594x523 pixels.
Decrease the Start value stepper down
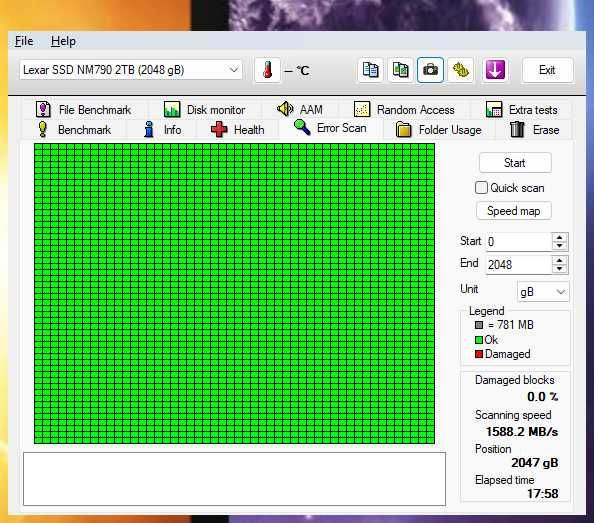(560, 245)
